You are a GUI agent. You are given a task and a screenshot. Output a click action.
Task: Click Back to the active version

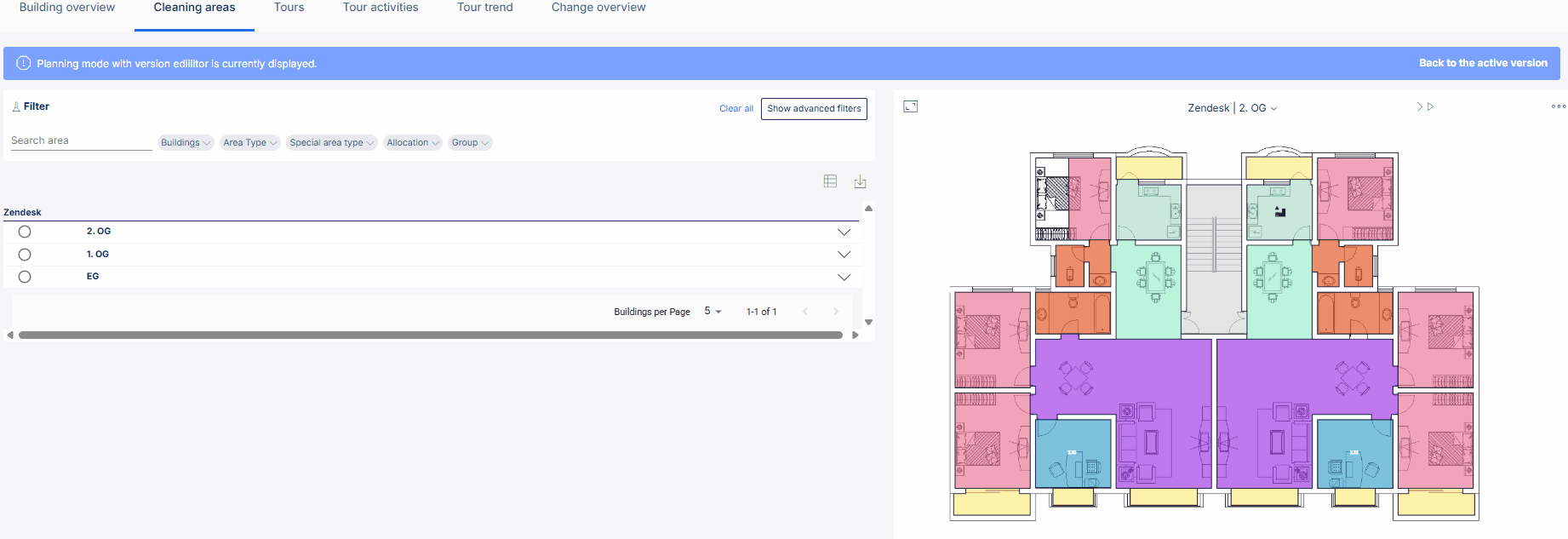pos(1483,63)
